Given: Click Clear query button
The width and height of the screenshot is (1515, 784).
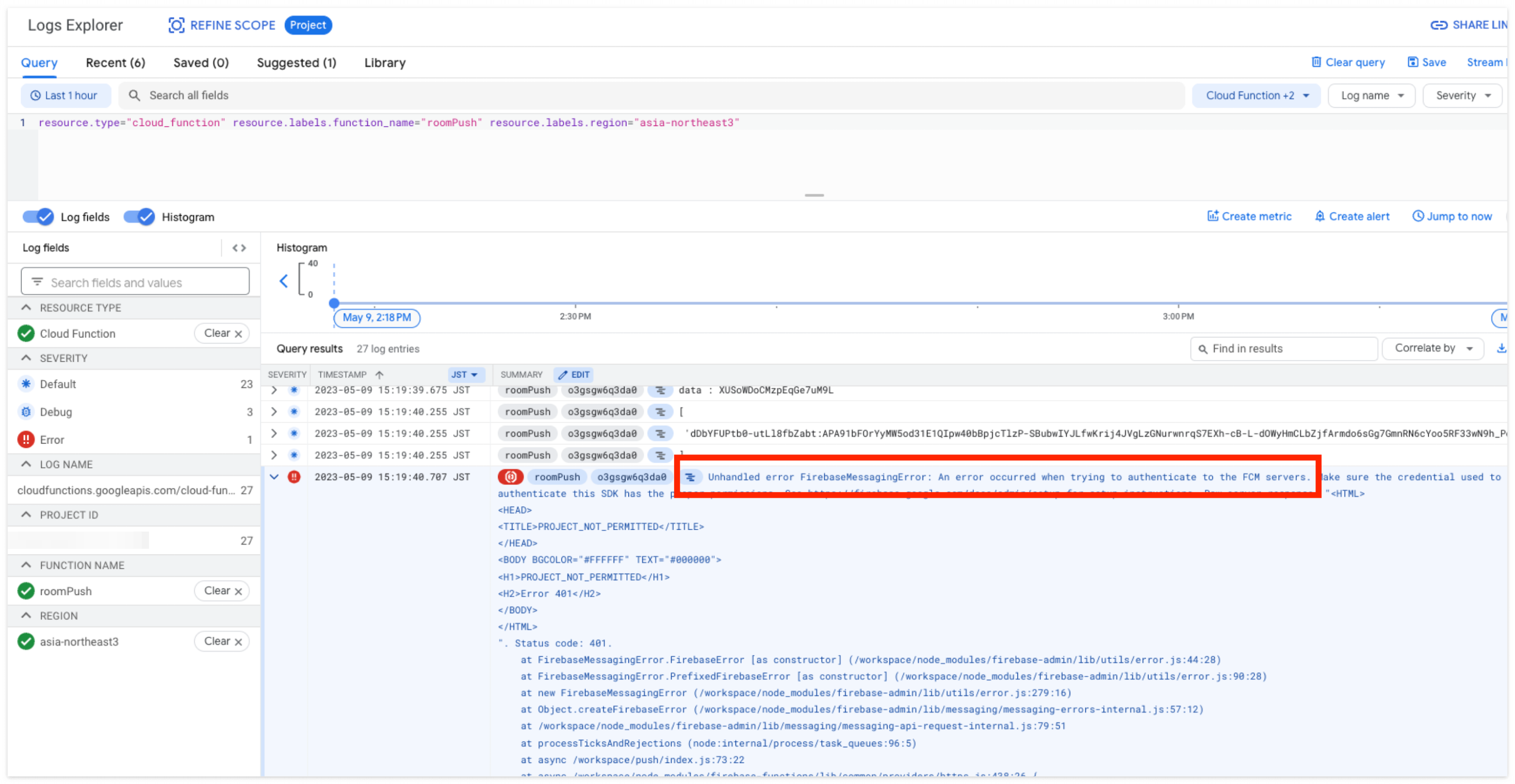Looking at the screenshot, I should (x=1347, y=62).
